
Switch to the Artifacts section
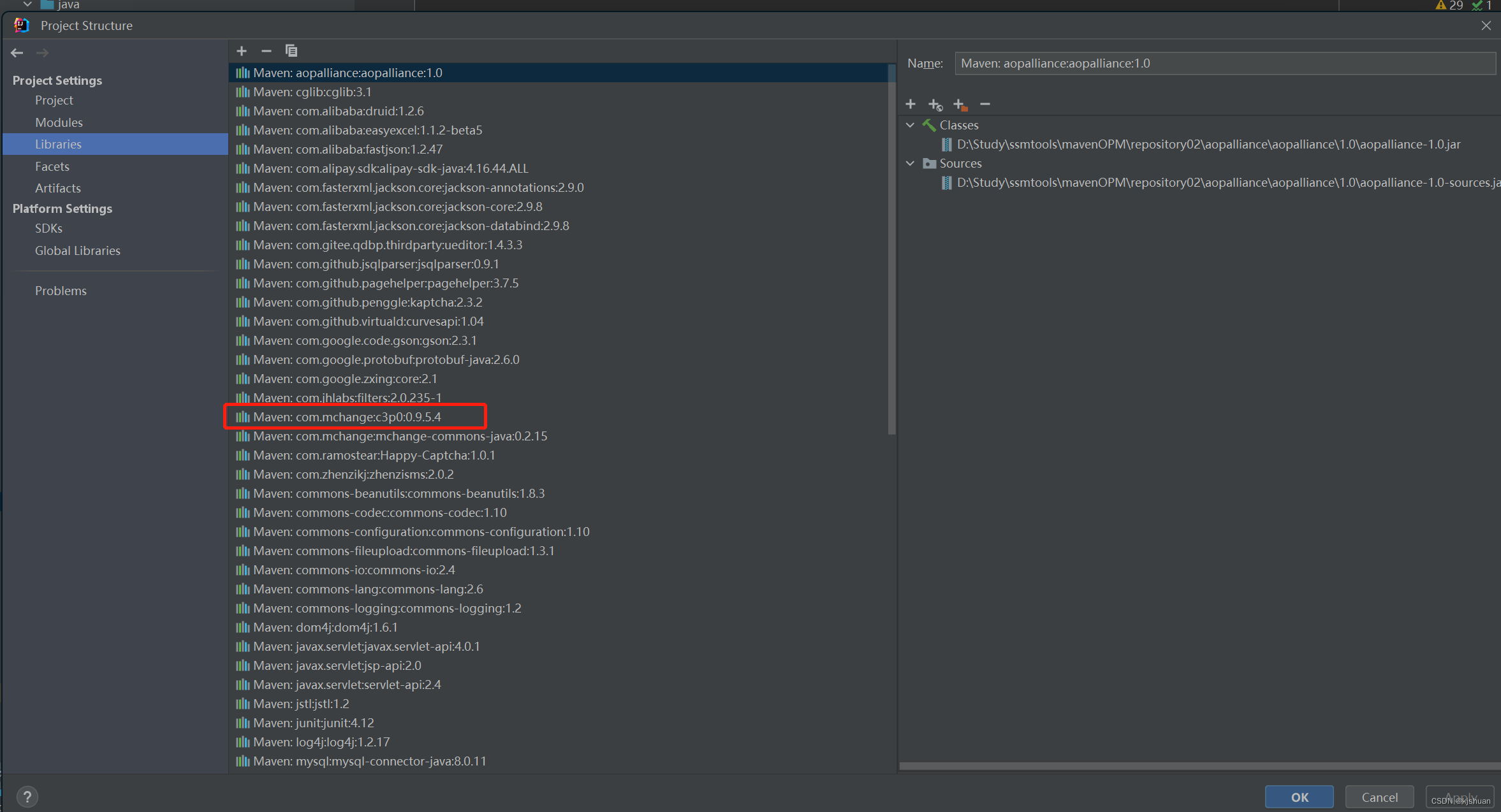58,188
